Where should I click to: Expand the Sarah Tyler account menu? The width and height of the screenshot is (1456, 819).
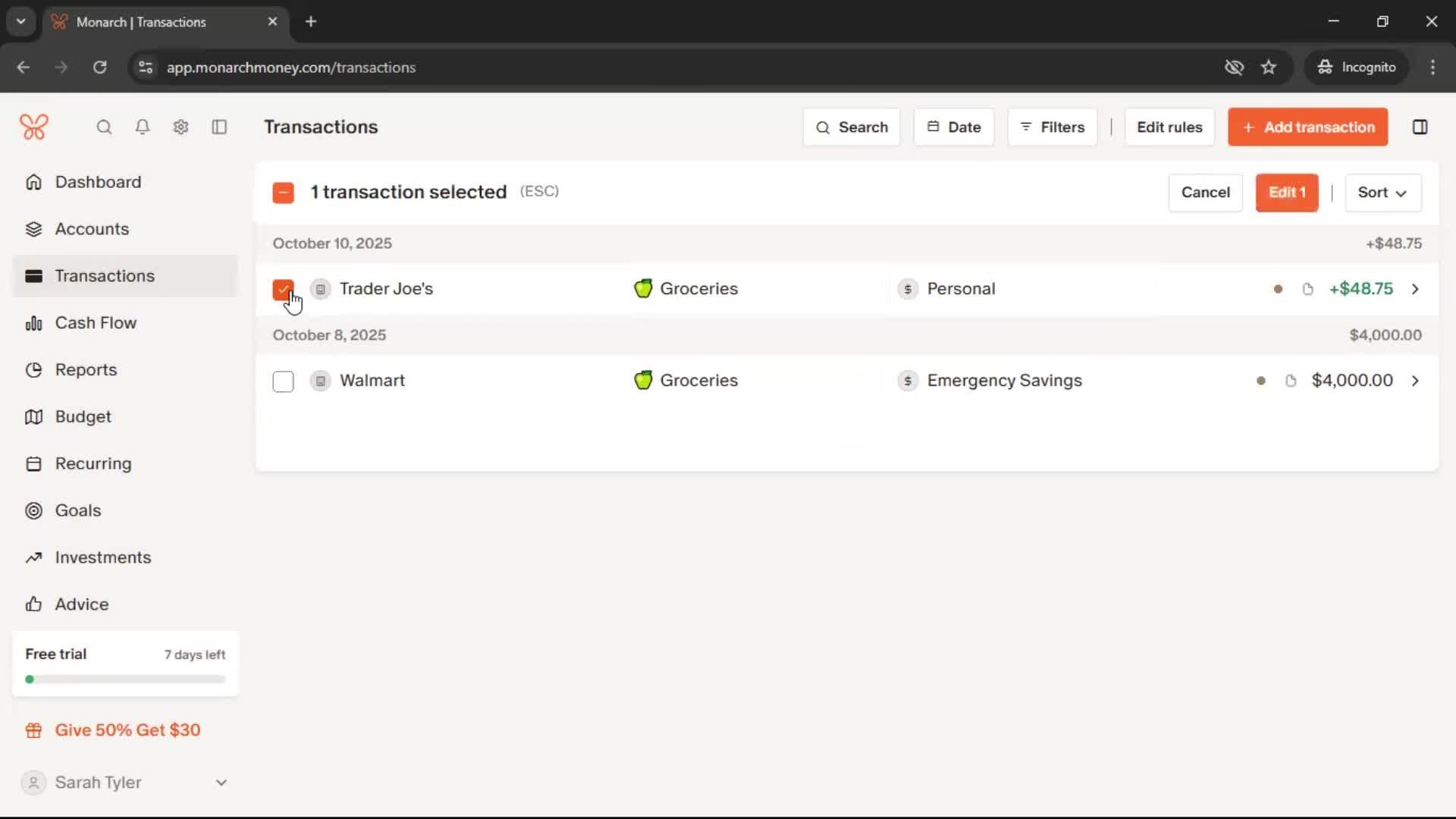click(x=221, y=783)
